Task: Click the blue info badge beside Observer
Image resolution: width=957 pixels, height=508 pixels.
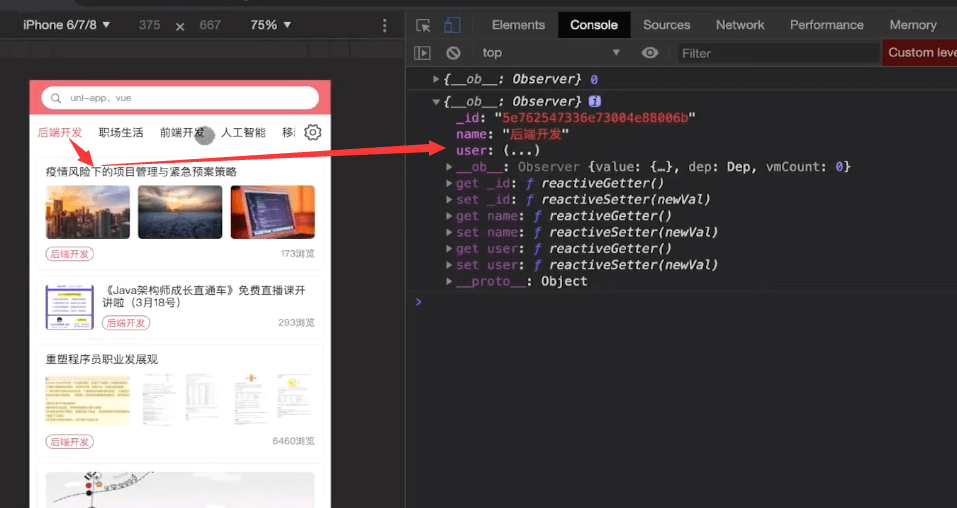Action: pyautogui.click(x=594, y=101)
